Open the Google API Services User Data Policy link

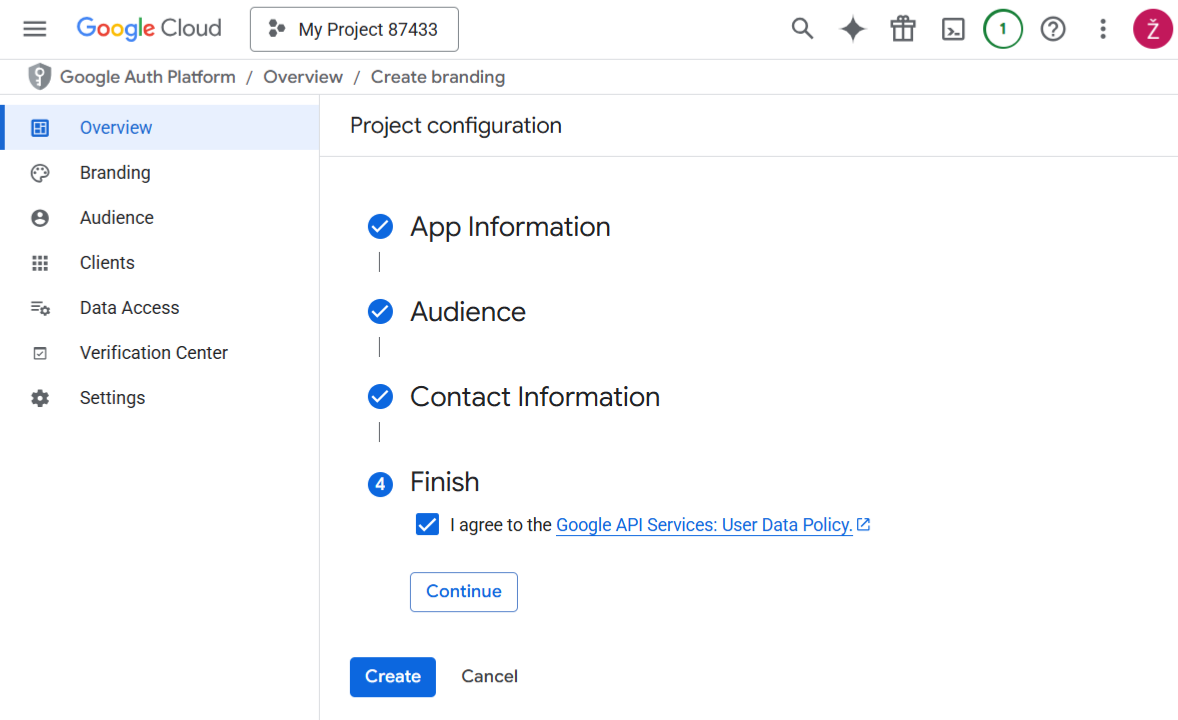tap(705, 524)
